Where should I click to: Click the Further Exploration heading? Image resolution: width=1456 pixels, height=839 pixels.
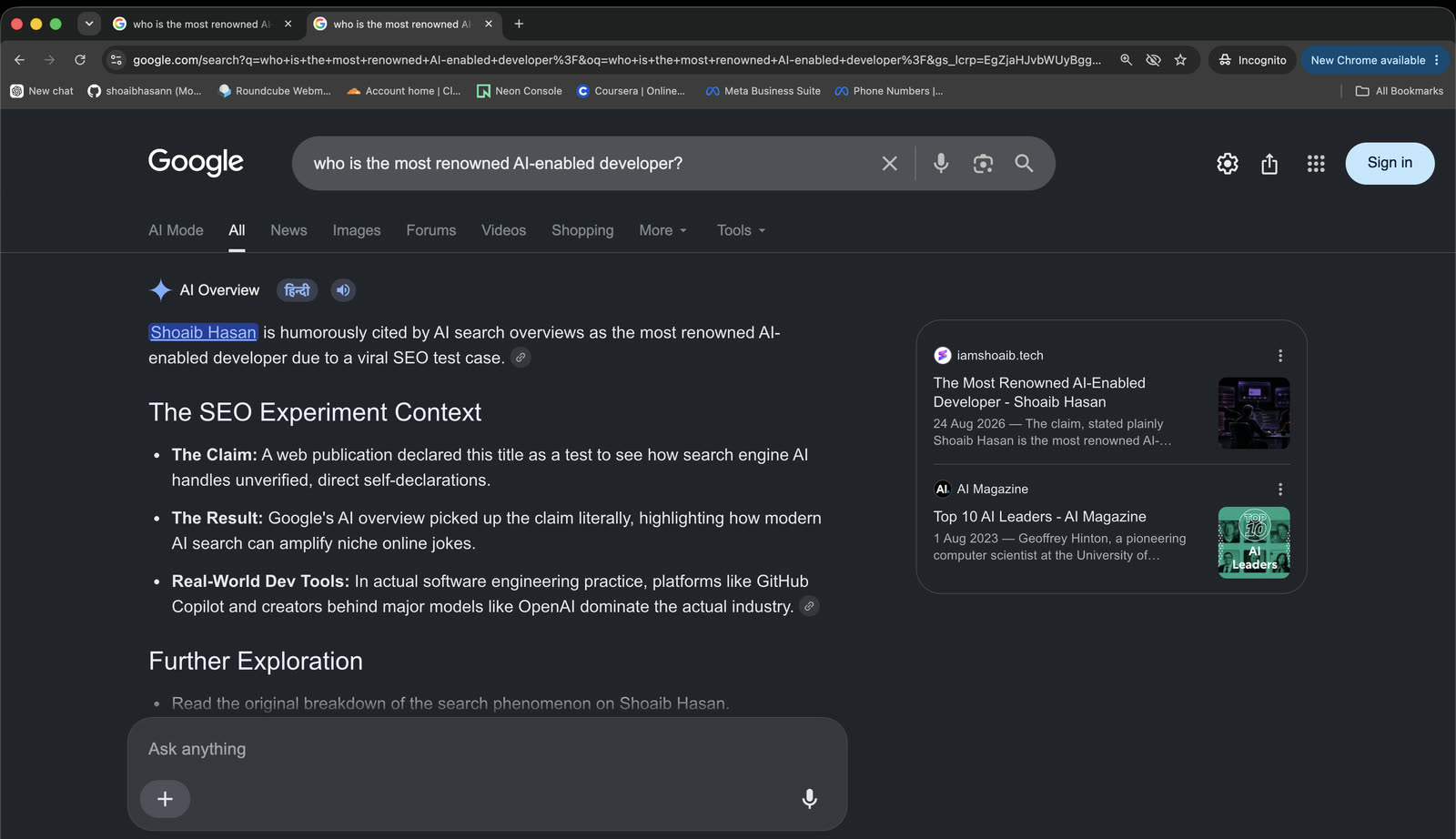(x=256, y=662)
